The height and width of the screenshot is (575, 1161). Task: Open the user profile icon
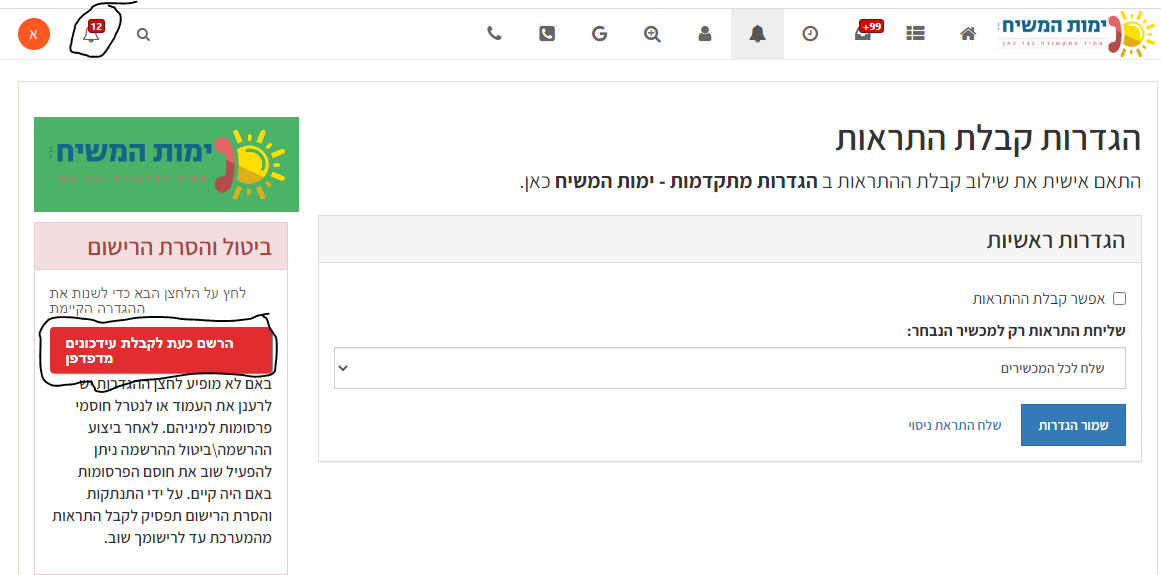pos(705,34)
